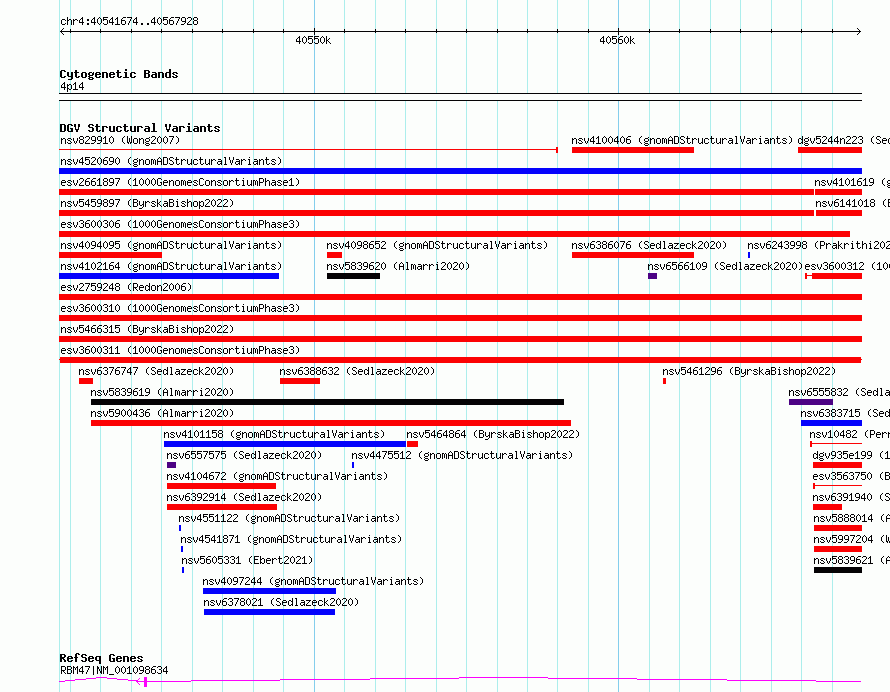Open nsv6141018 label at right edge
The image size is (890, 692).
852,203
